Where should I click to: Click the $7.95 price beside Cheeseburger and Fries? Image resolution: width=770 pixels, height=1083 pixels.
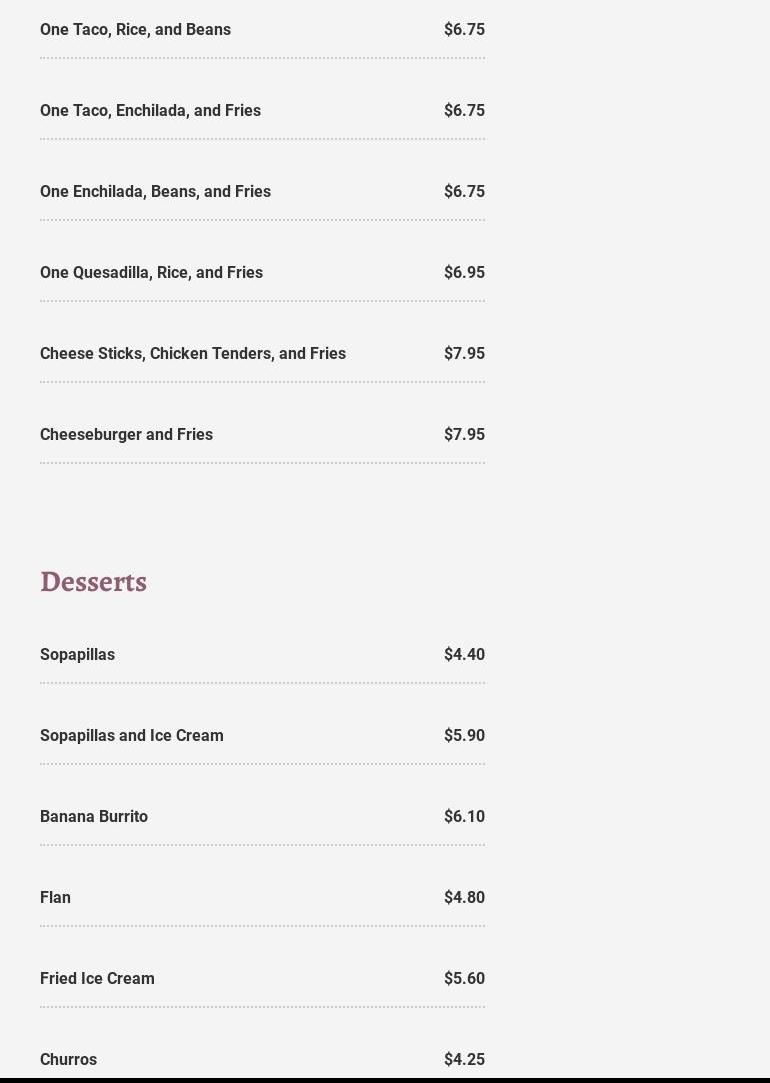click(x=464, y=435)
